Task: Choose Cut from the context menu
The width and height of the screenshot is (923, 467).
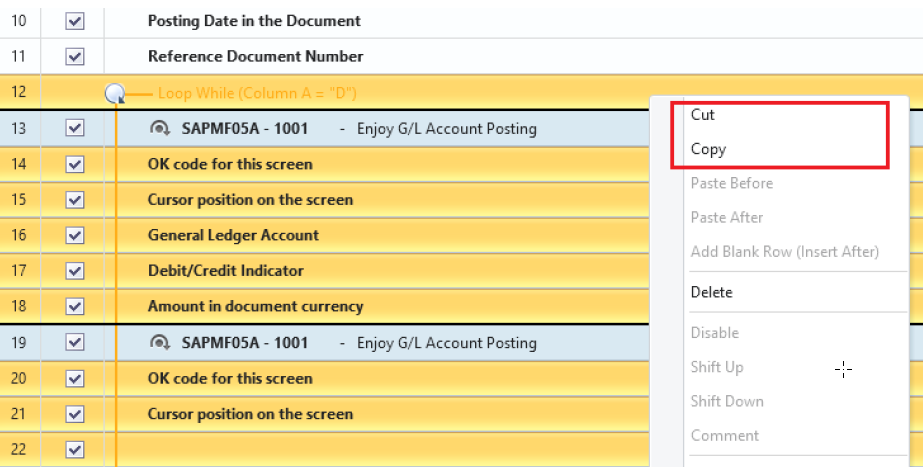Action: pos(703,115)
